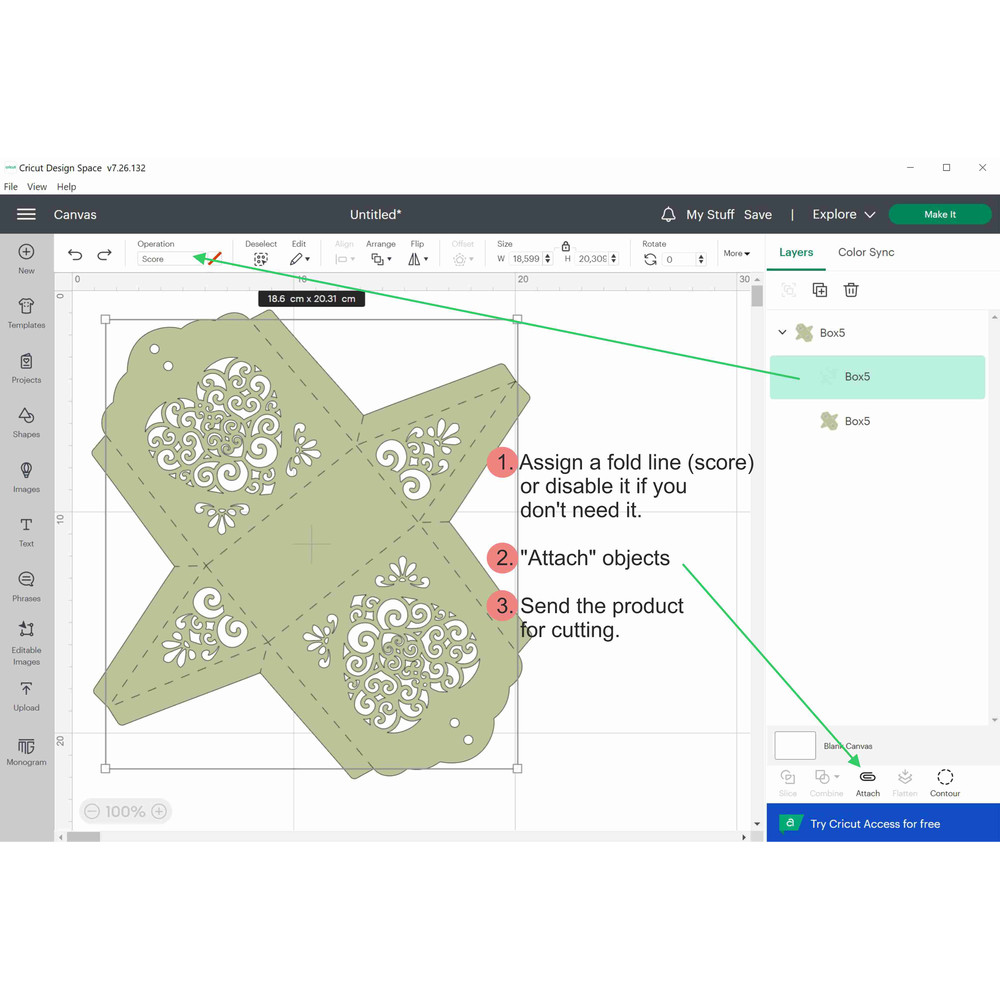1000x1000 pixels.
Task: Open the Templates panel
Action: 26,312
